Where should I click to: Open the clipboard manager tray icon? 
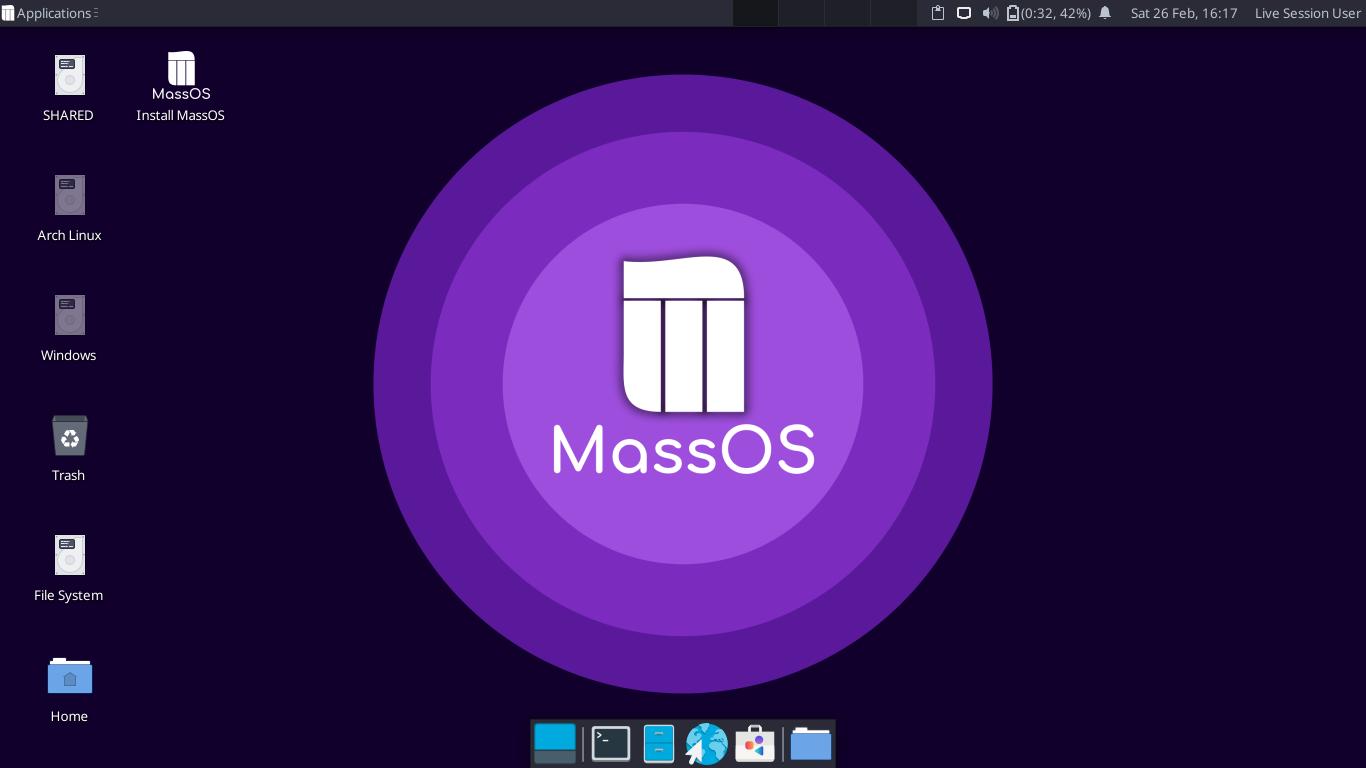click(x=938, y=13)
